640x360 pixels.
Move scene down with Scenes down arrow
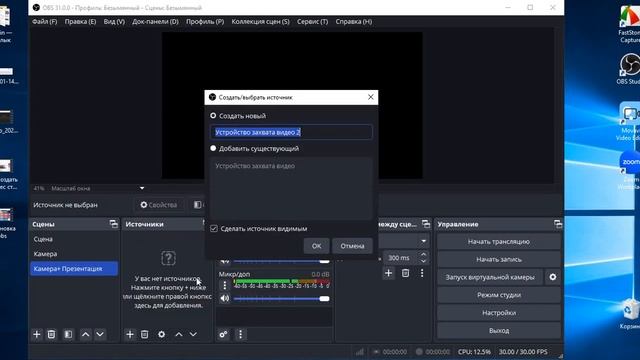100,334
